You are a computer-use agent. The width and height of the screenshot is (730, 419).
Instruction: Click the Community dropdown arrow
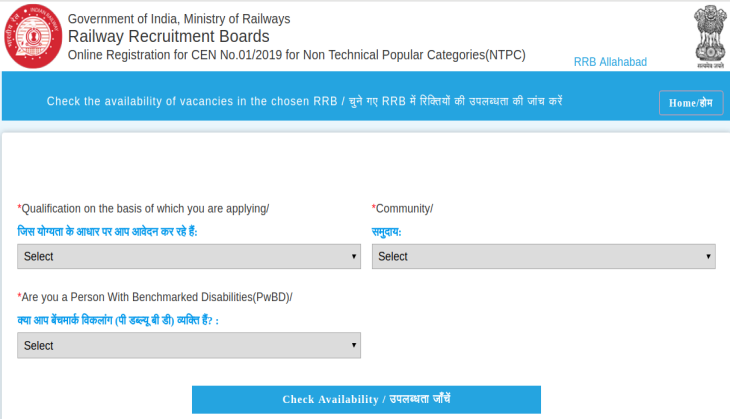click(x=708, y=257)
